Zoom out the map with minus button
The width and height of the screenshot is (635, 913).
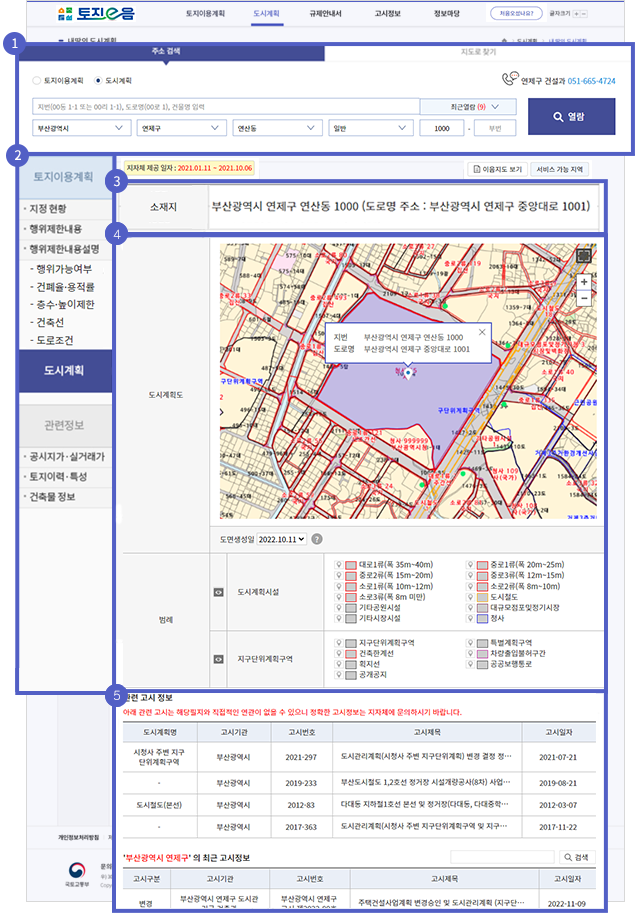click(x=584, y=298)
